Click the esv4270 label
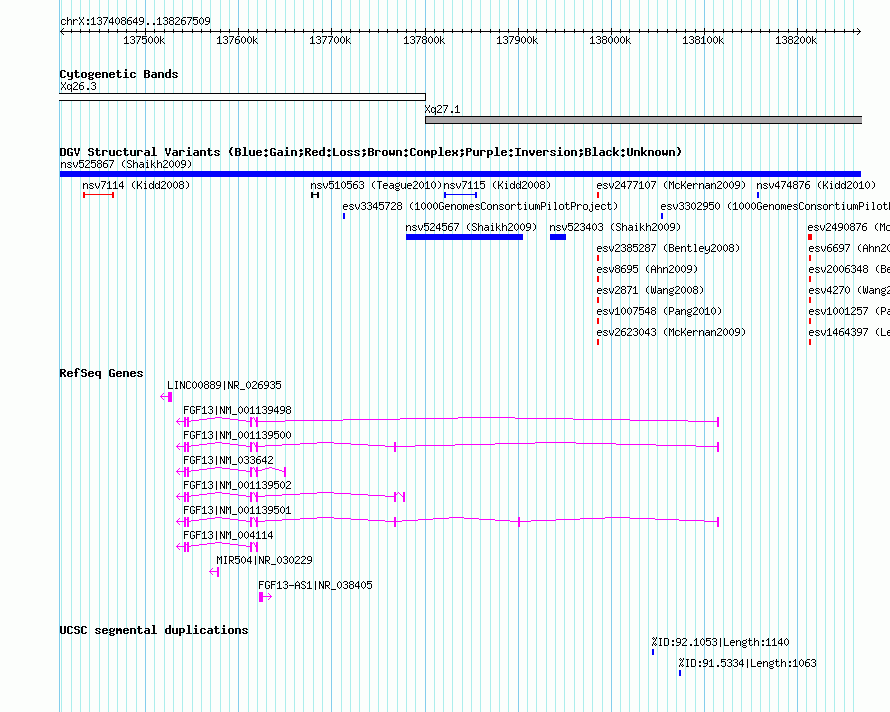Viewport: 890px width, 712px height. pyautogui.click(x=849, y=290)
